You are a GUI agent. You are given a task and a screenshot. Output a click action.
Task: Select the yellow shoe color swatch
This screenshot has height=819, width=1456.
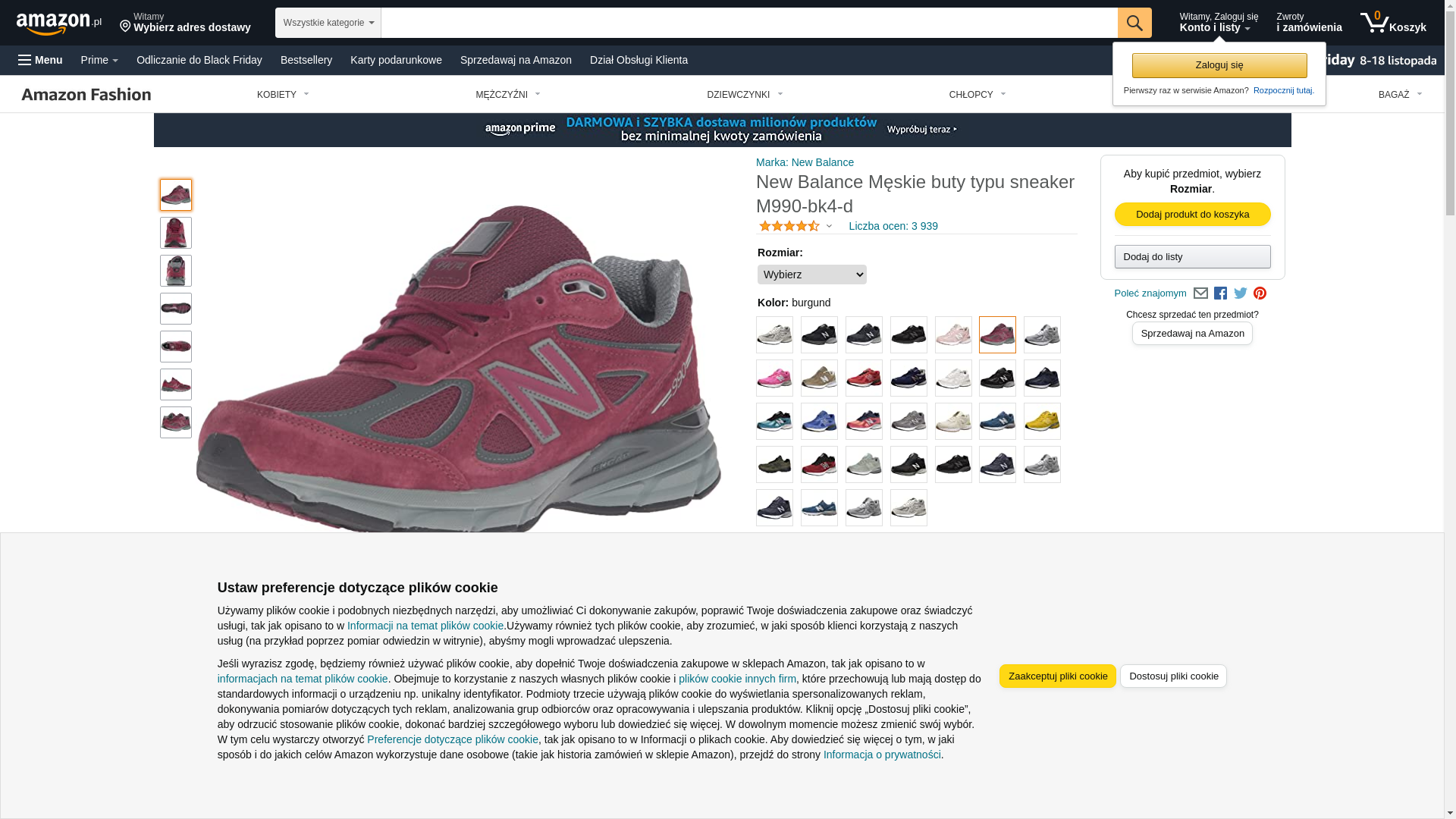click(x=1042, y=422)
